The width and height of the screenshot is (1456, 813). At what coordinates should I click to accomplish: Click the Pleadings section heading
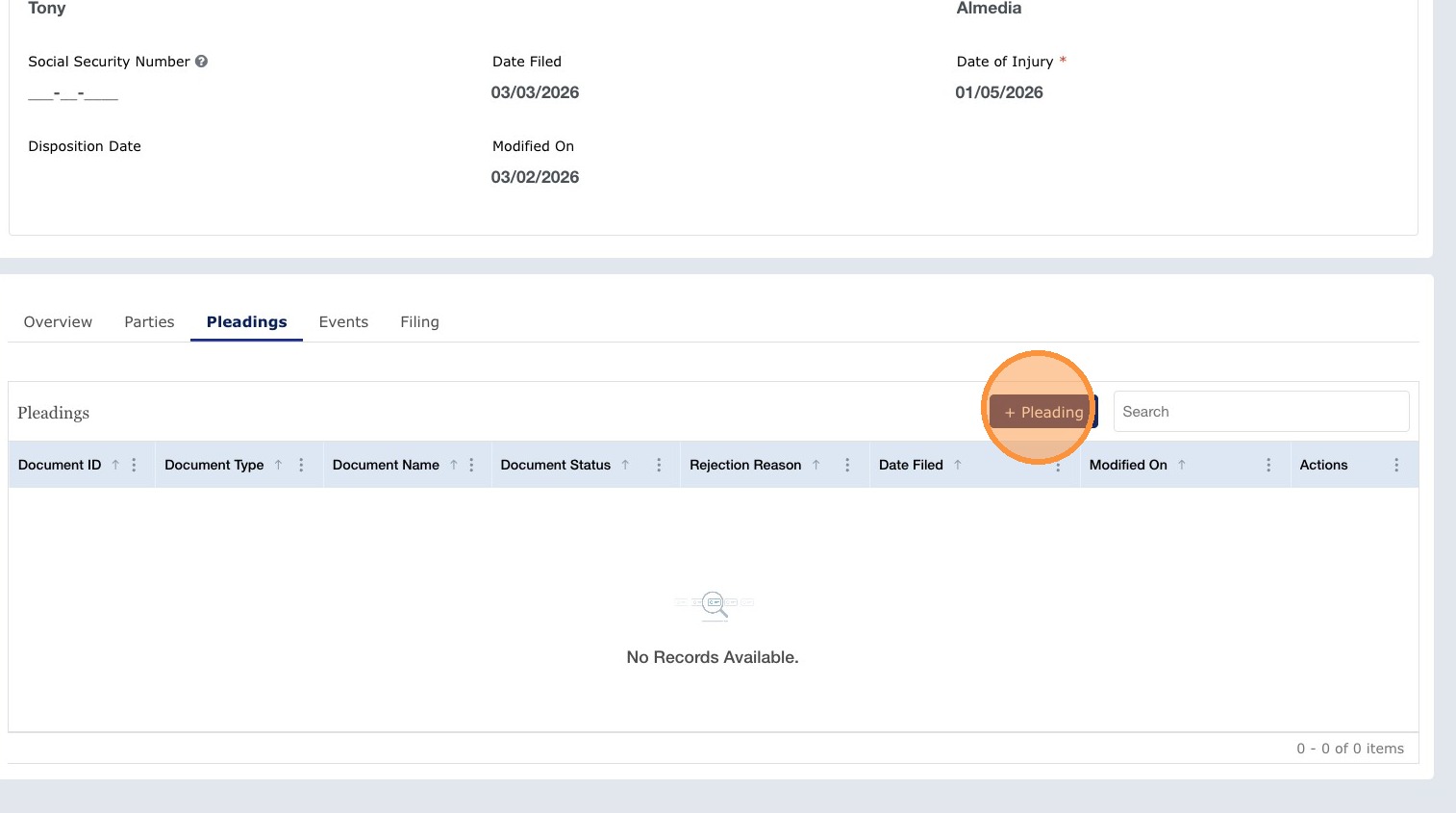coord(53,413)
